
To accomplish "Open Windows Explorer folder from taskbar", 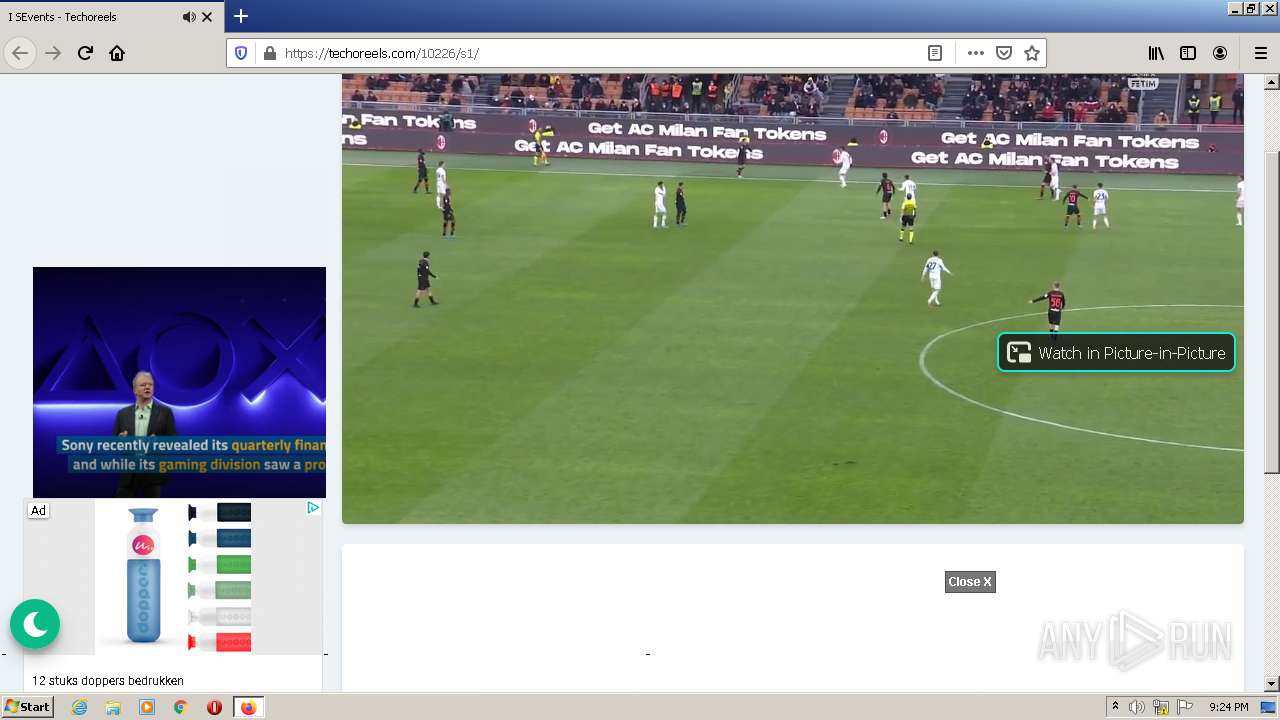I will [x=113, y=707].
